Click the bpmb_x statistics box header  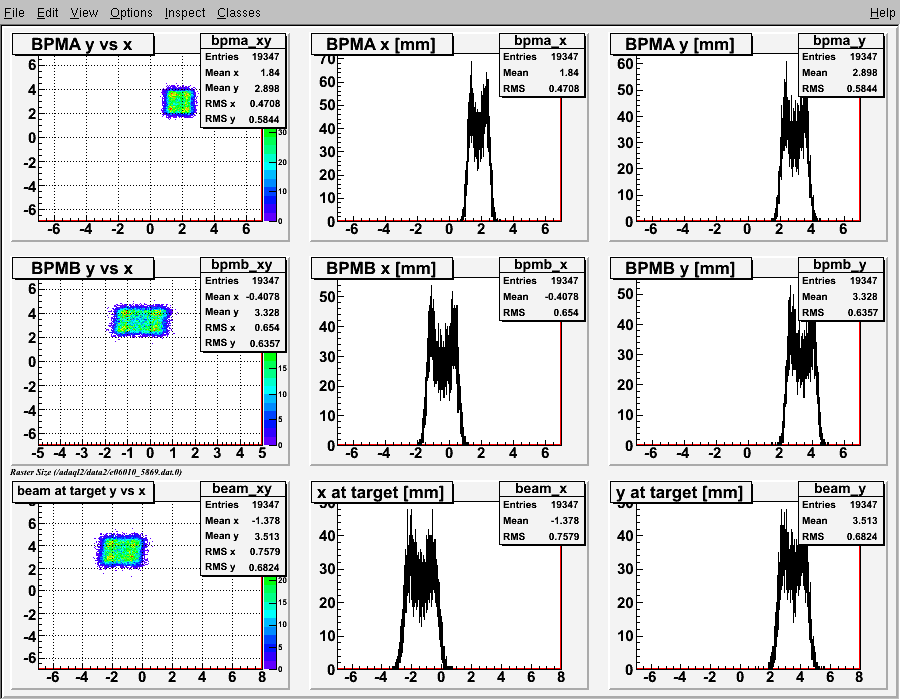pos(541,265)
